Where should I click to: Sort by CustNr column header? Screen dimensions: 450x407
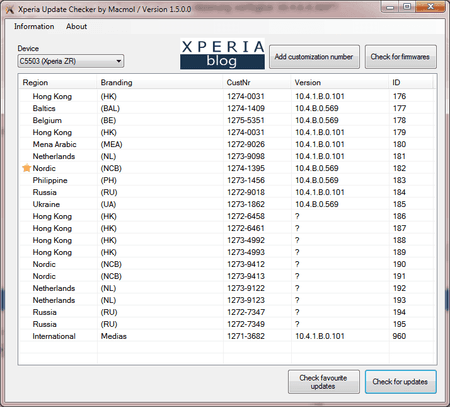point(257,82)
